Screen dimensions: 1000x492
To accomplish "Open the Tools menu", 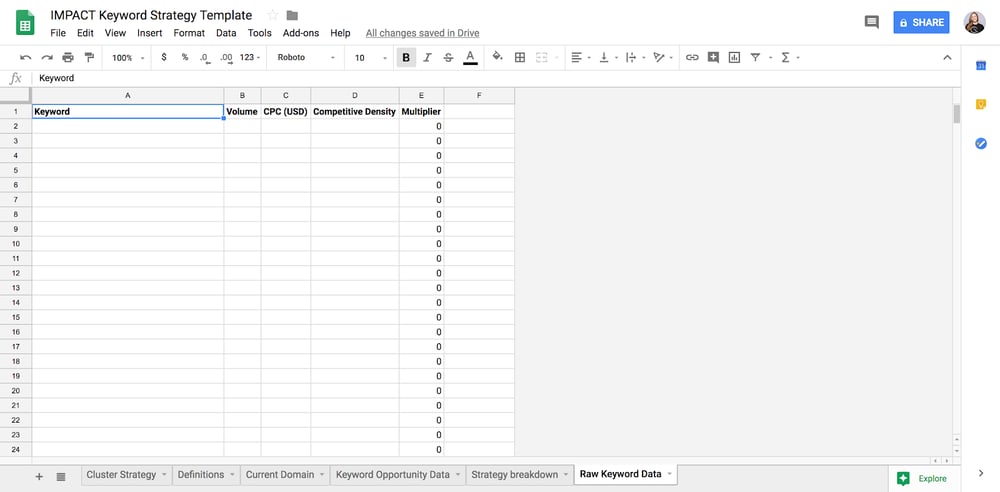I will [x=260, y=33].
